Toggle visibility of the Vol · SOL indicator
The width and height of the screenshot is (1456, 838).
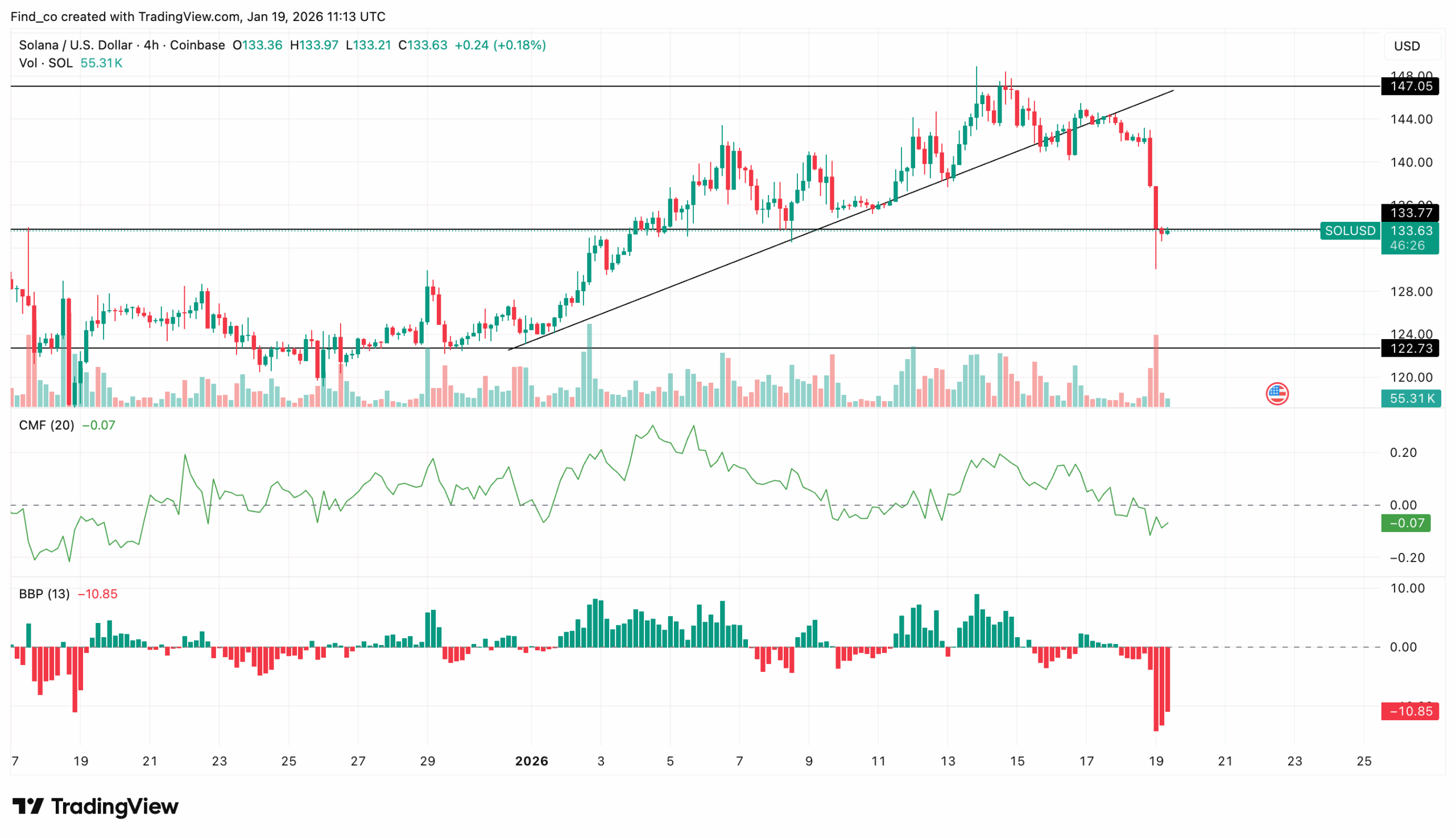pyautogui.click(x=45, y=63)
